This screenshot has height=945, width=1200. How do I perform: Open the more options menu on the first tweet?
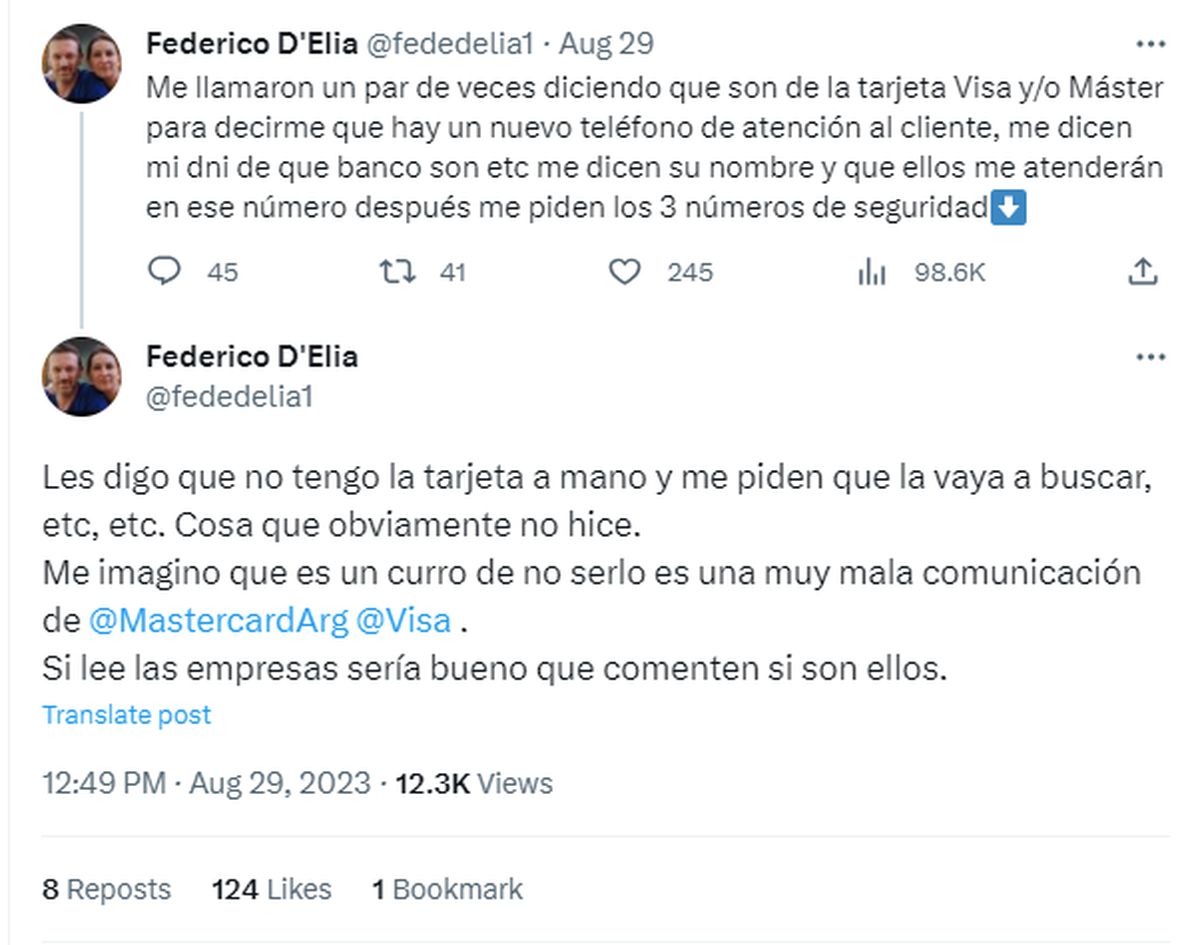(x=1152, y=43)
